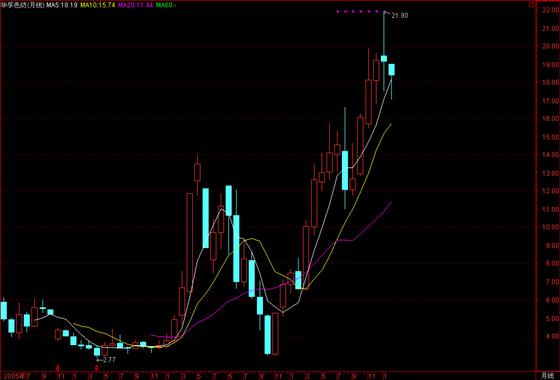Click the yellow MA10 indicator label

pos(98,5)
